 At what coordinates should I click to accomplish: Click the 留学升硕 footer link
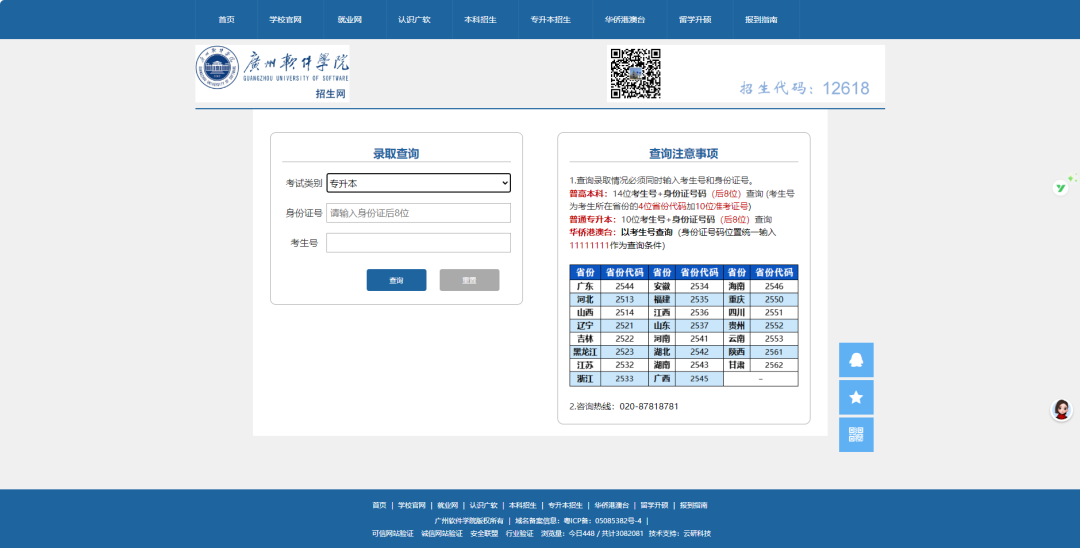tap(654, 506)
